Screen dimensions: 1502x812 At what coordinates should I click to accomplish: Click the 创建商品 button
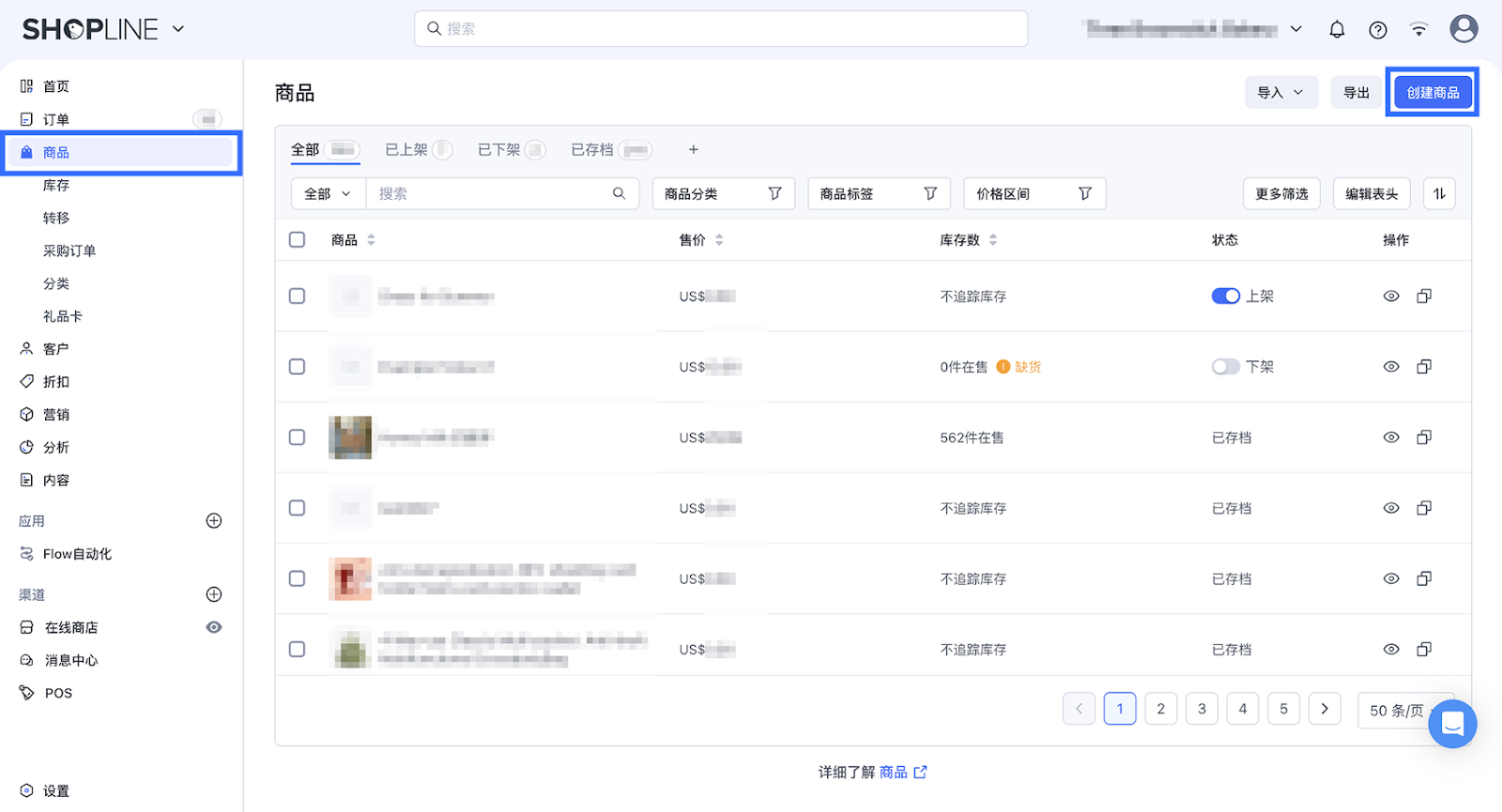tap(1433, 93)
